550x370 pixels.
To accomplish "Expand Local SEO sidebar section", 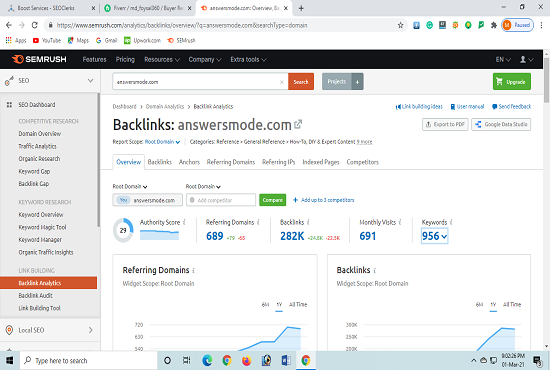I will click(x=90, y=330).
